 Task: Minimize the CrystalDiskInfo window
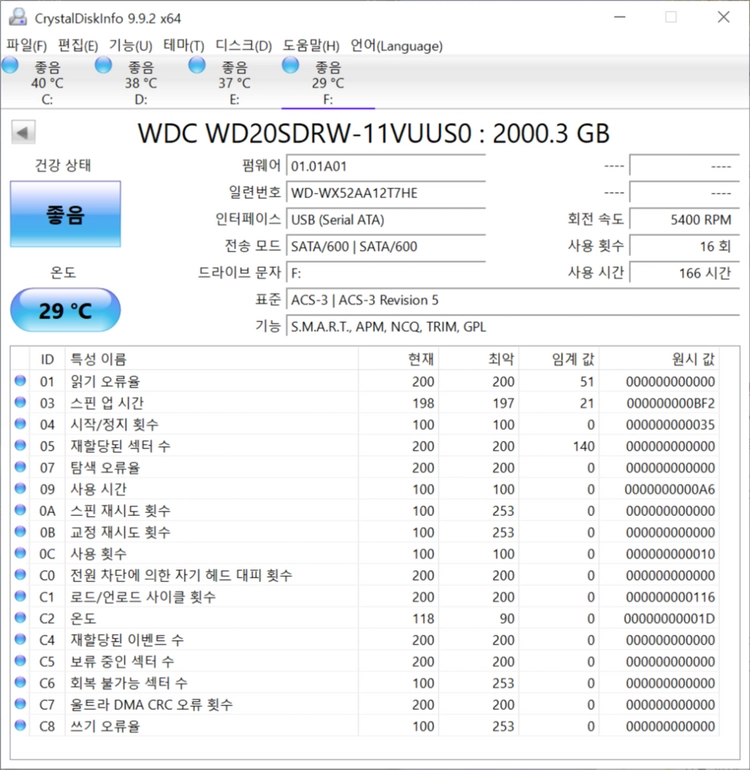pyautogui.click(x=620, y=17)
